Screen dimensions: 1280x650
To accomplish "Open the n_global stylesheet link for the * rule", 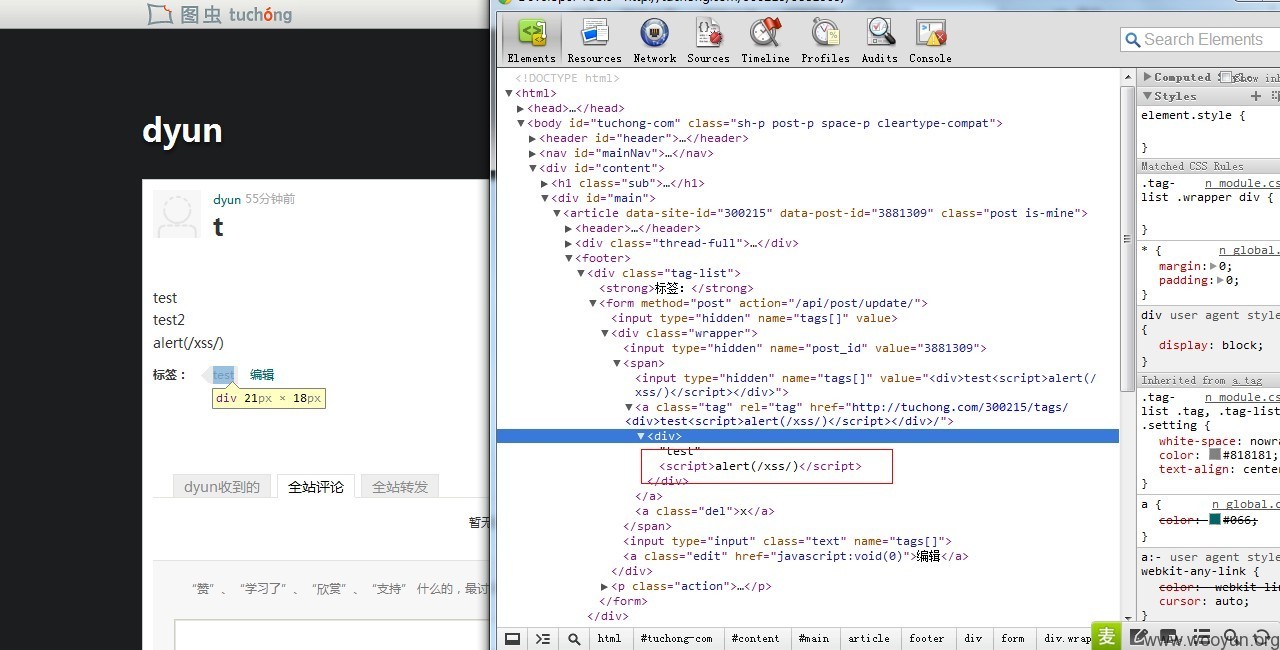I will [x=1248, y=250].
